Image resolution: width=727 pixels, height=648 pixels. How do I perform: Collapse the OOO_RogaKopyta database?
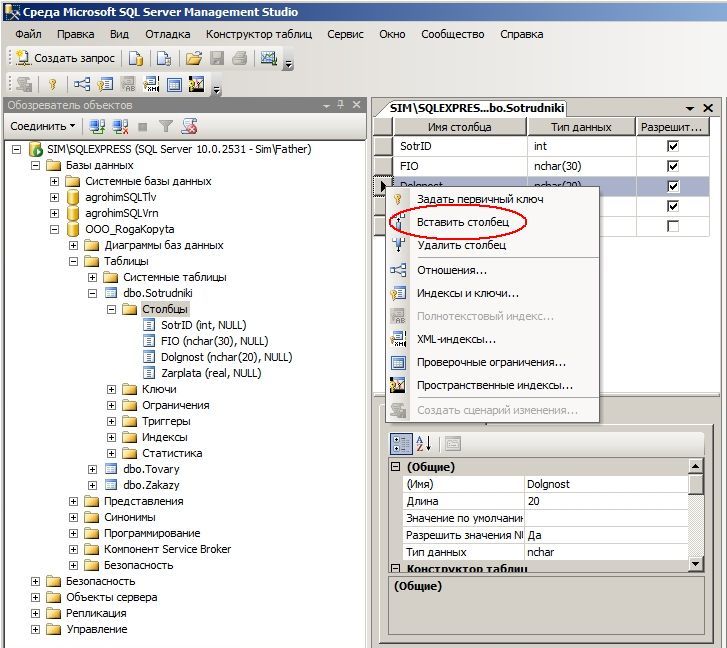click(55, 229)
